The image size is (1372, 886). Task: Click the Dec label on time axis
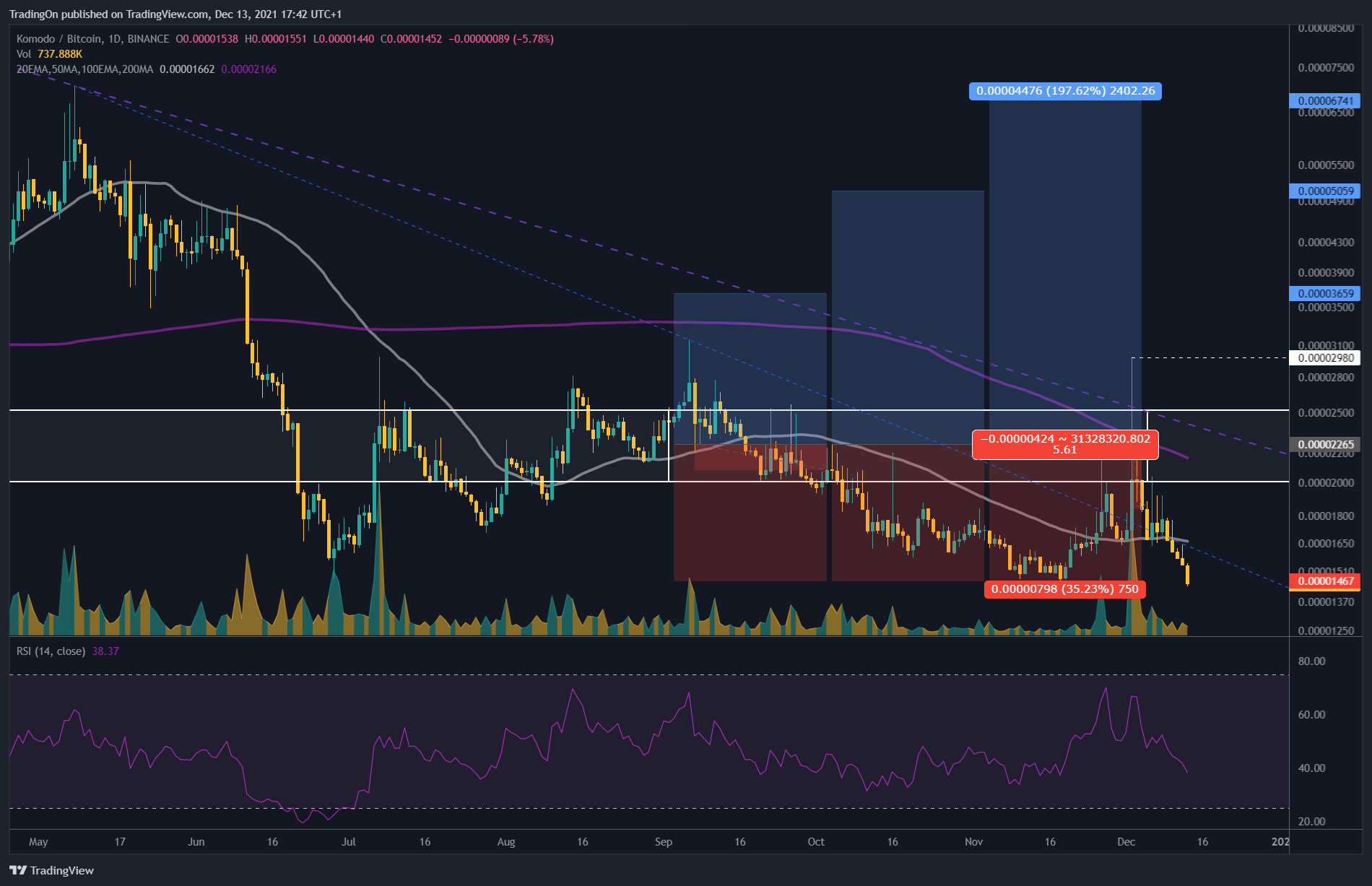(1126, 842)
